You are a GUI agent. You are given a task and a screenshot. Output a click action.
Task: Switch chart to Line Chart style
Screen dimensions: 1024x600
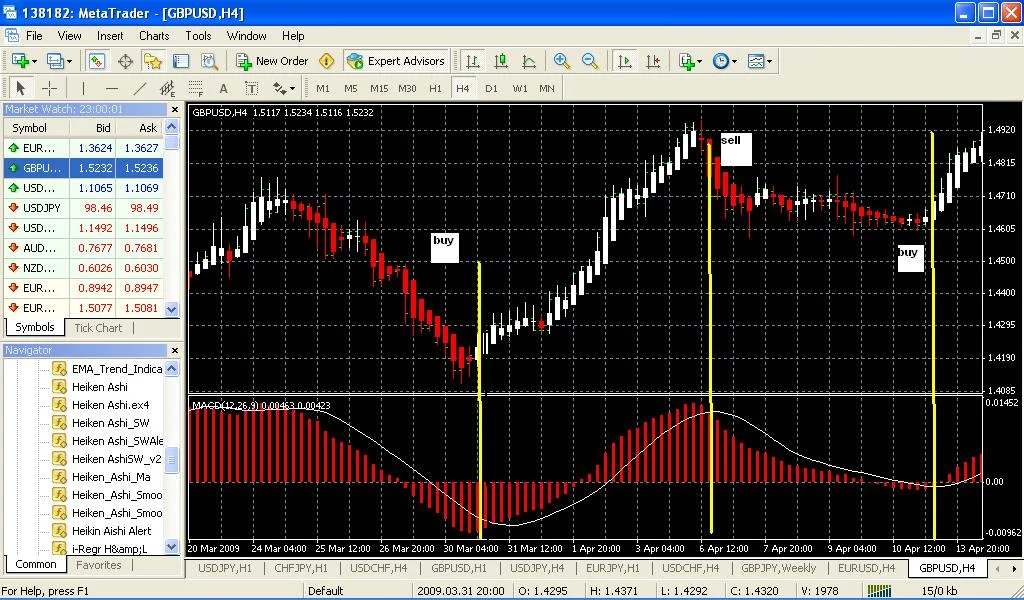pyautogui.click(x=529, y=61)
